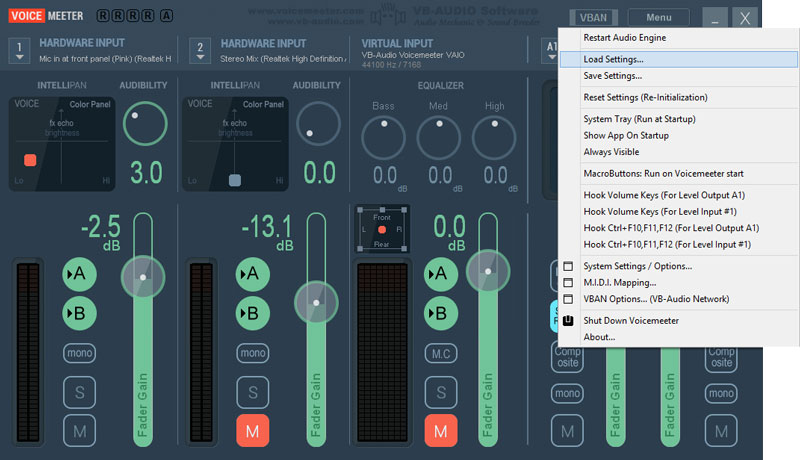Toggle bus A on Hardware Input 2
The height and width of the screenshot is (460, 800).
[x=253, y=274]
